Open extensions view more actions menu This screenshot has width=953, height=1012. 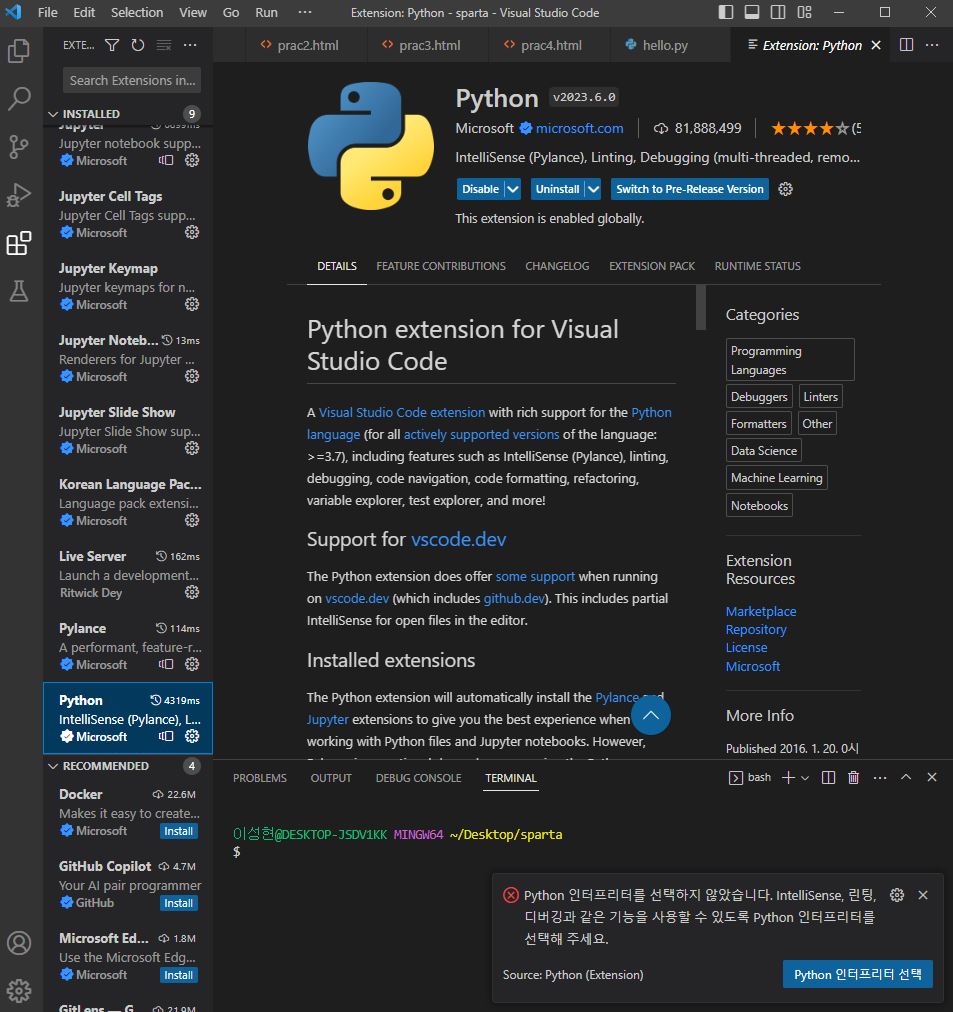tap(190, 45)
